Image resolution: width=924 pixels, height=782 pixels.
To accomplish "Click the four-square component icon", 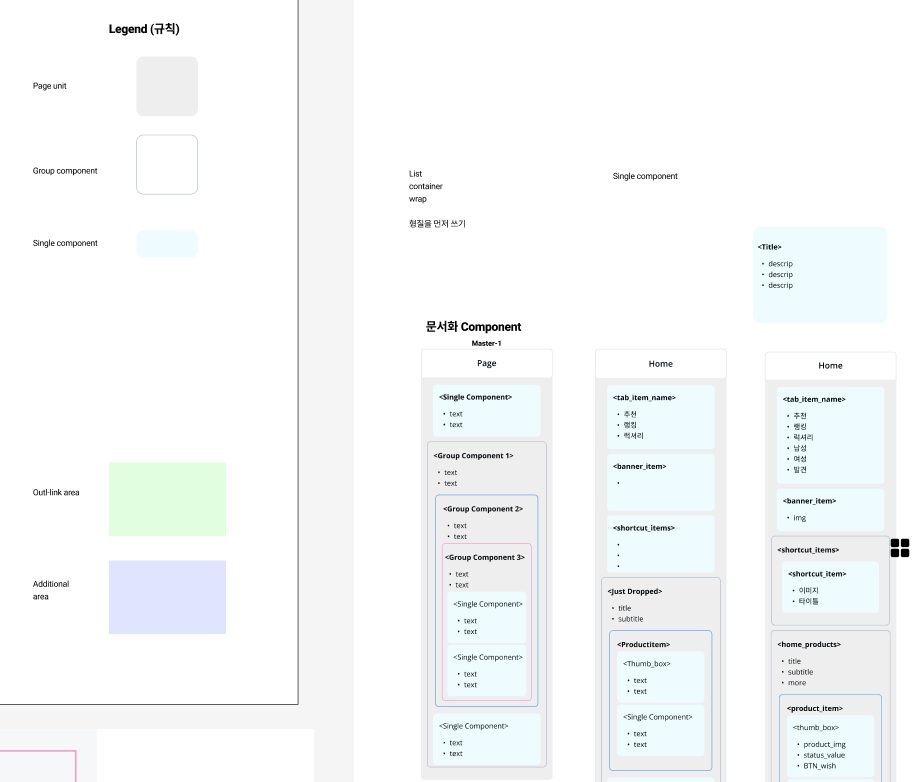I will coord(899,547).
